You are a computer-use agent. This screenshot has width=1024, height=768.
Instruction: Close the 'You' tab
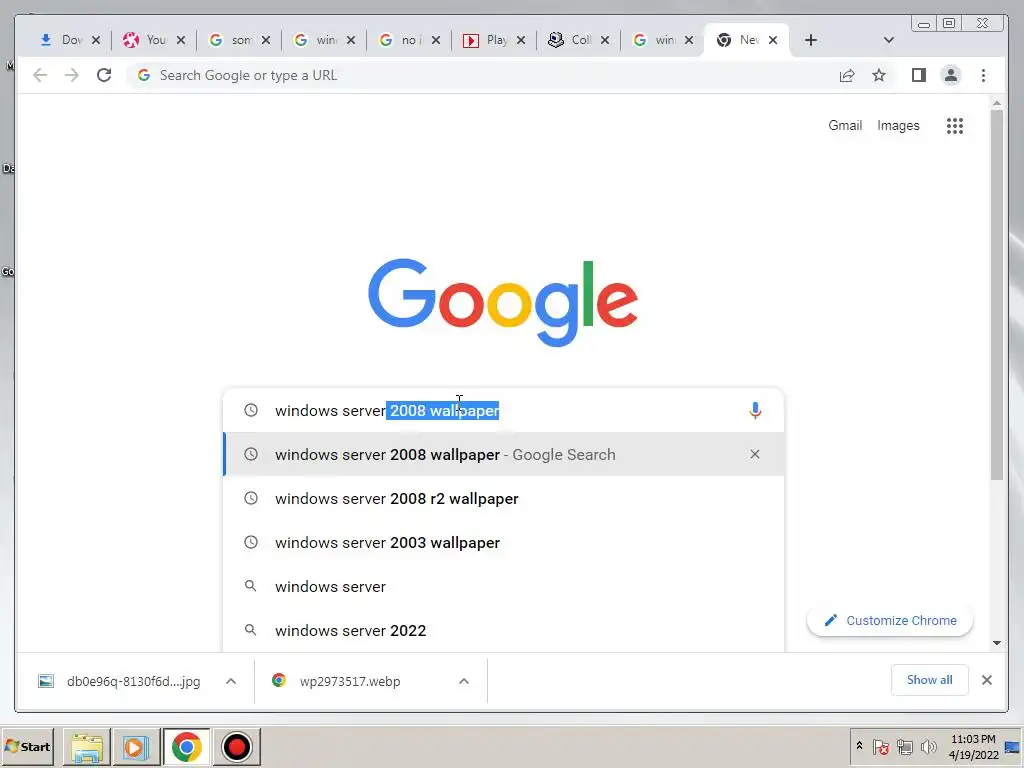click(x=181, y=40)
